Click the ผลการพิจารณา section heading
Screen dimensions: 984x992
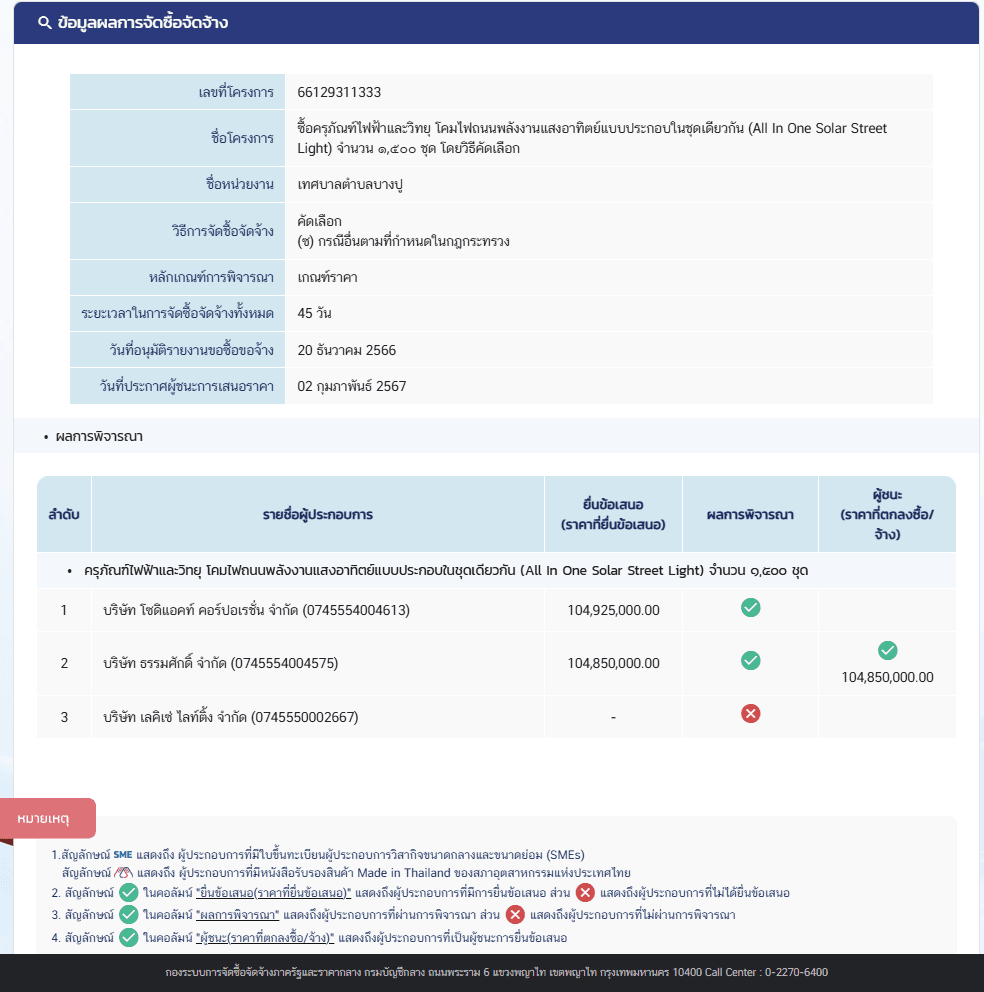click(x=99, y=436)
